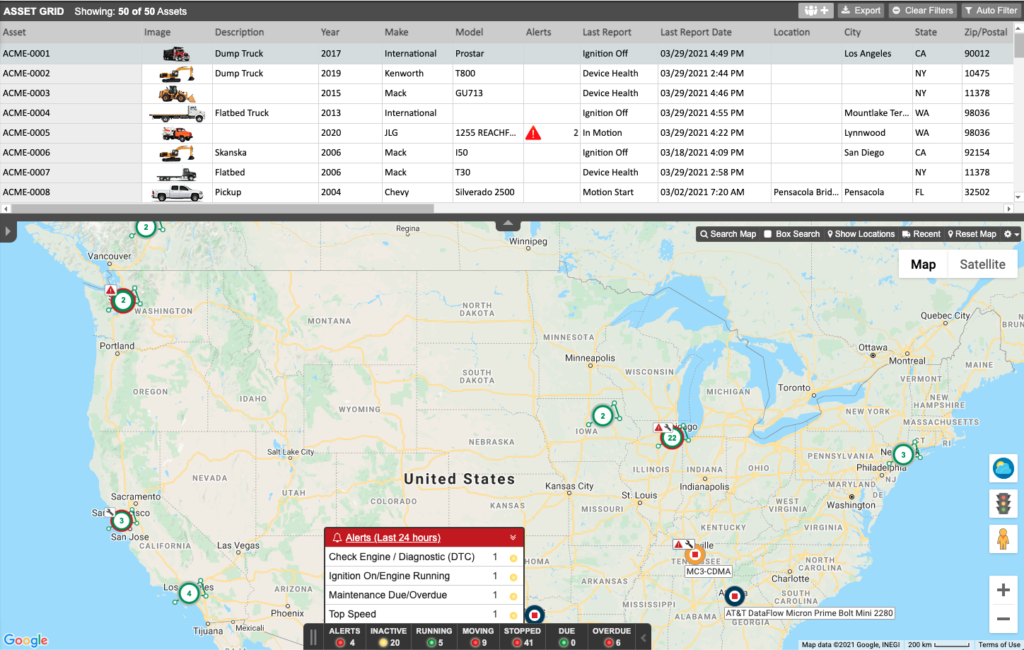Open Search Map tool
Image resolution: width=1024 pixels, height=650 pixels.
(728, 234)
